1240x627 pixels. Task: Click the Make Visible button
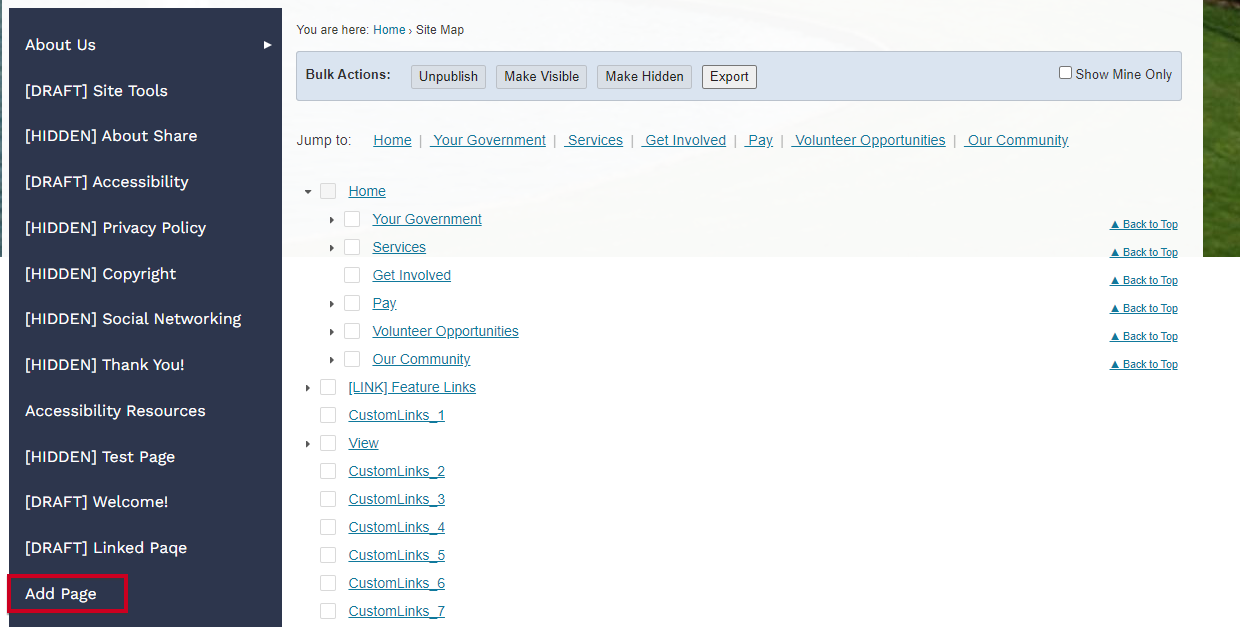(x=541, y=77)
